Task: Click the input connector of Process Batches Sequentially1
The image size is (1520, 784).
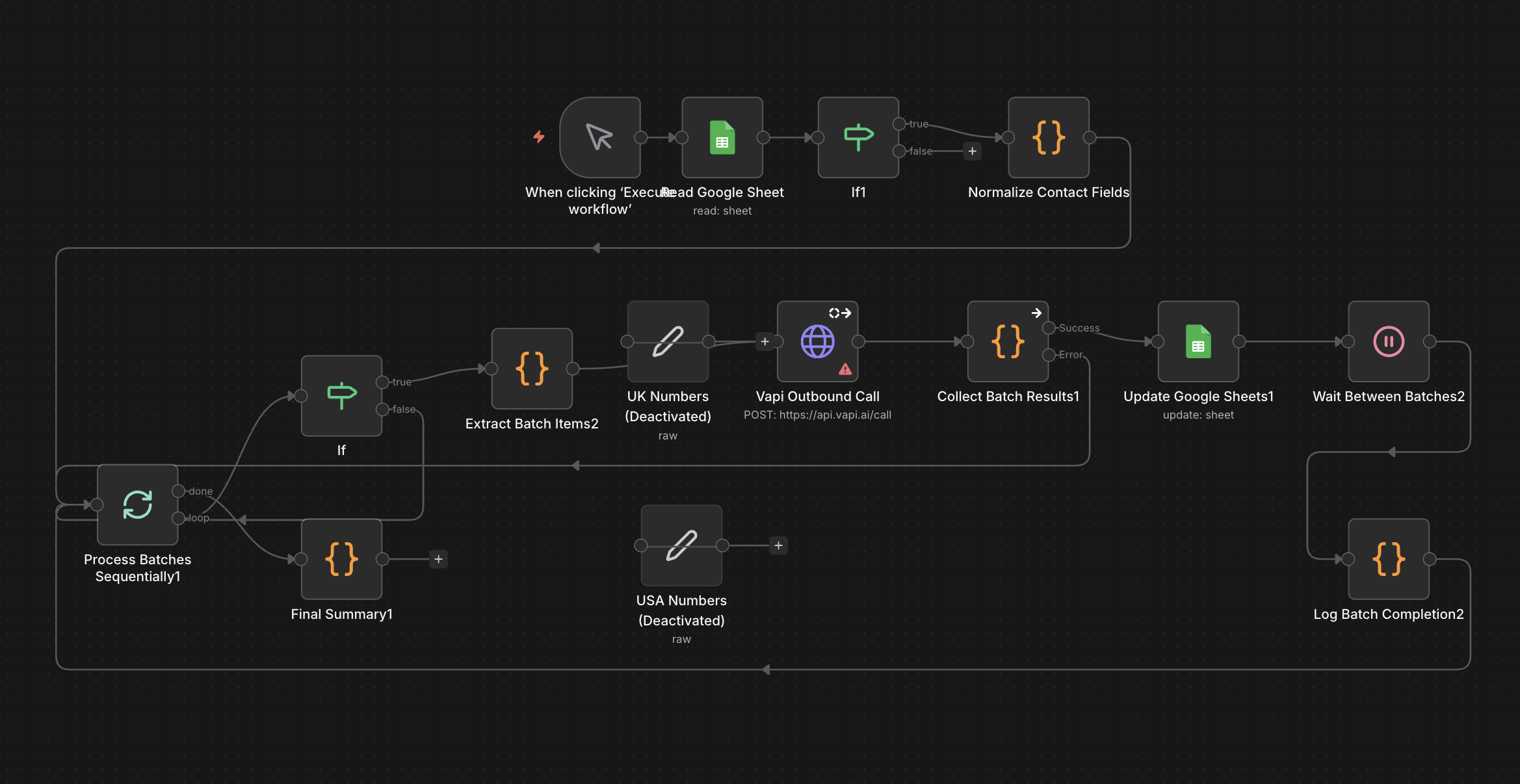Action: coord(97,504)
